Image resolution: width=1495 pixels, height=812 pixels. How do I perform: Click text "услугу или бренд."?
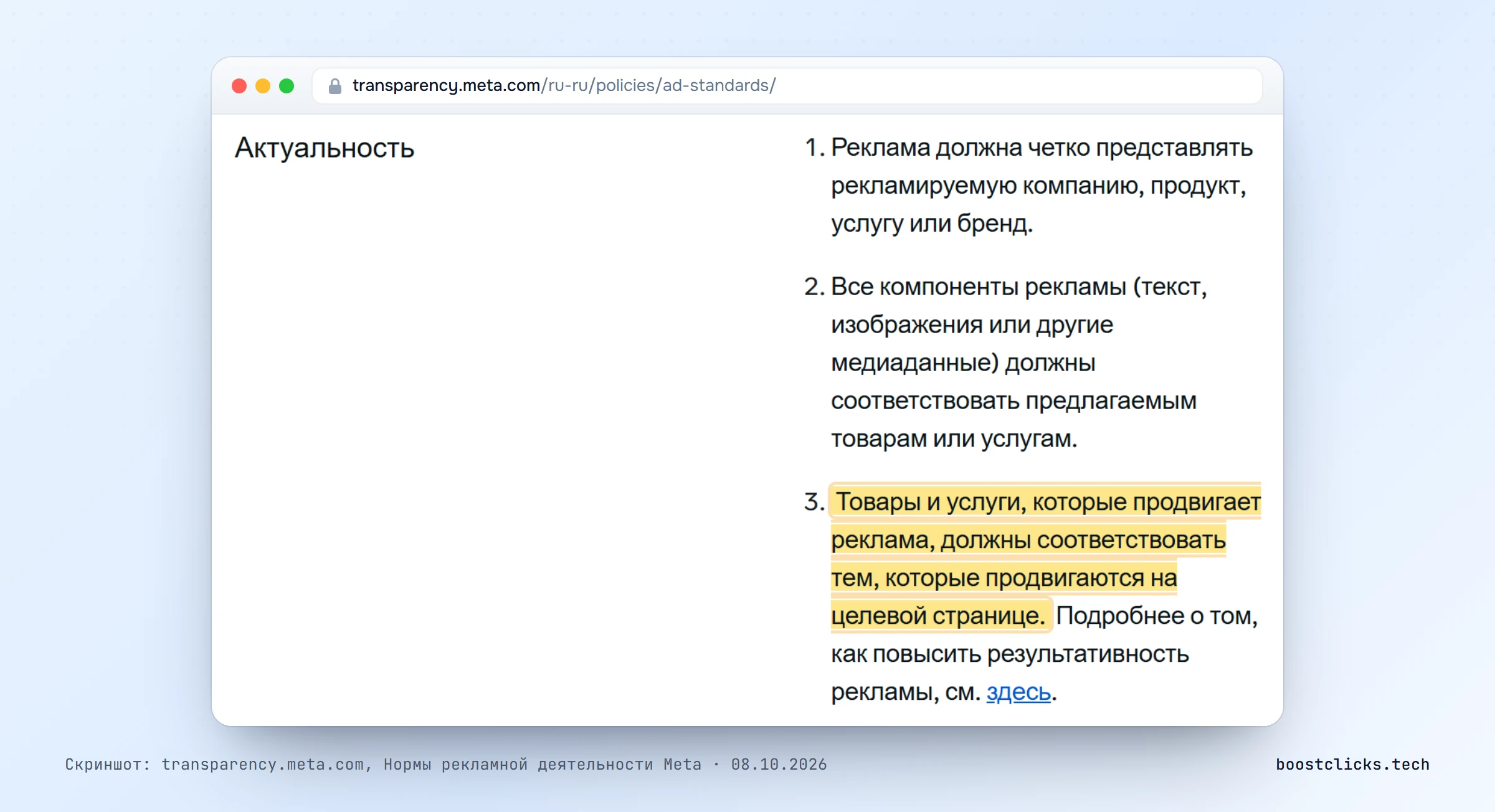click(x=932, y=224)
